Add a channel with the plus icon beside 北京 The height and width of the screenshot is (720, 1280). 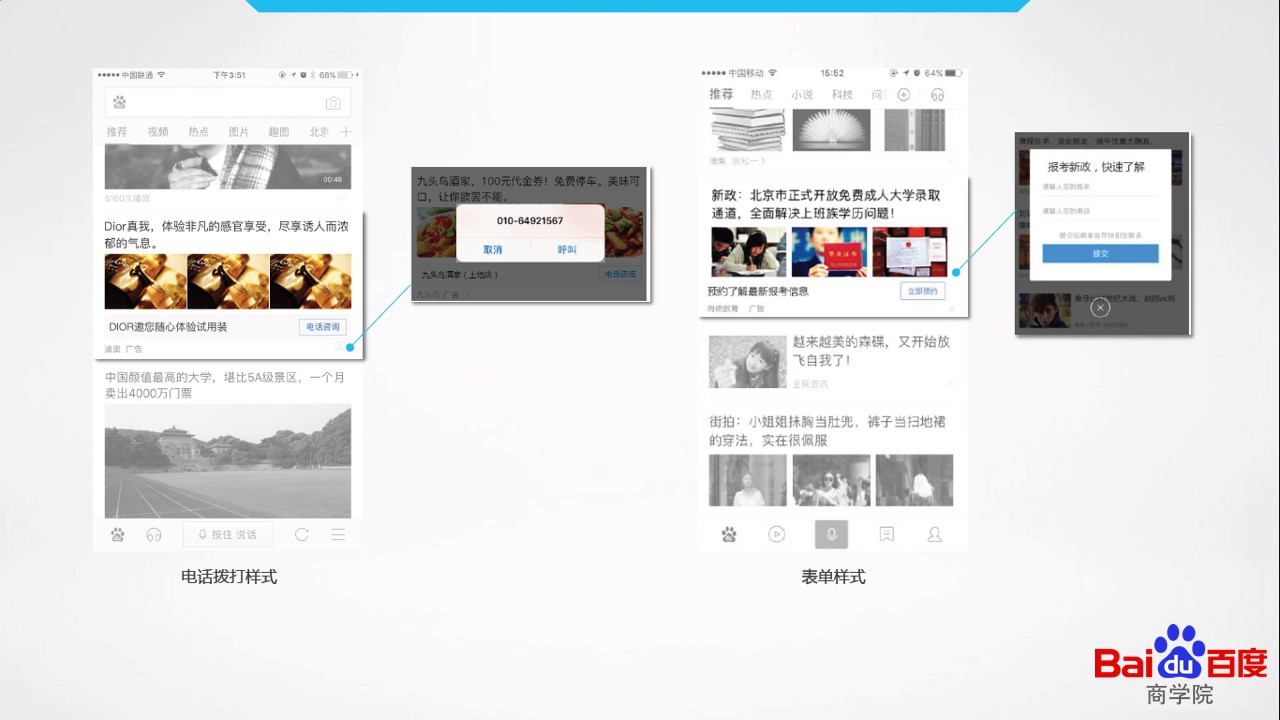click(346, 132)
